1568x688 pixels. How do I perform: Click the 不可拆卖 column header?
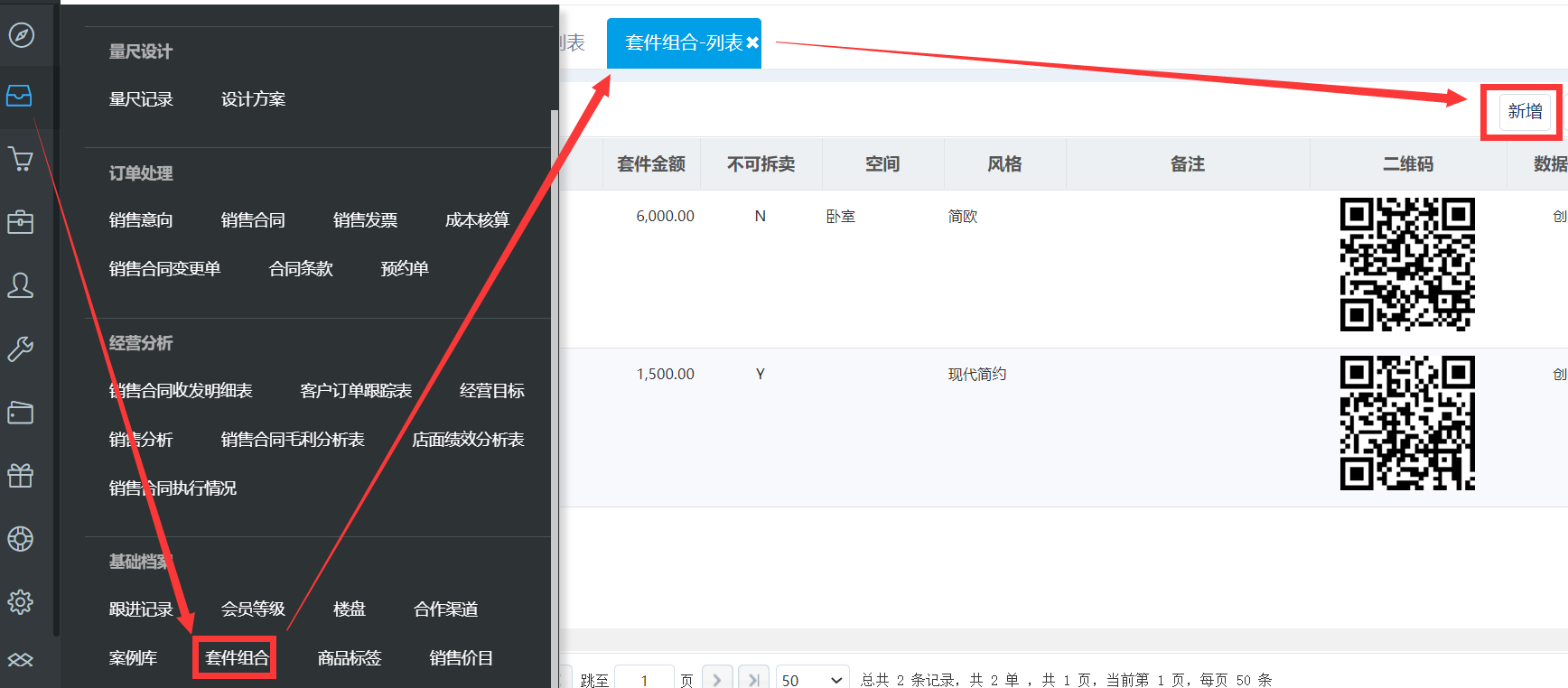click(x=761, y=164)
